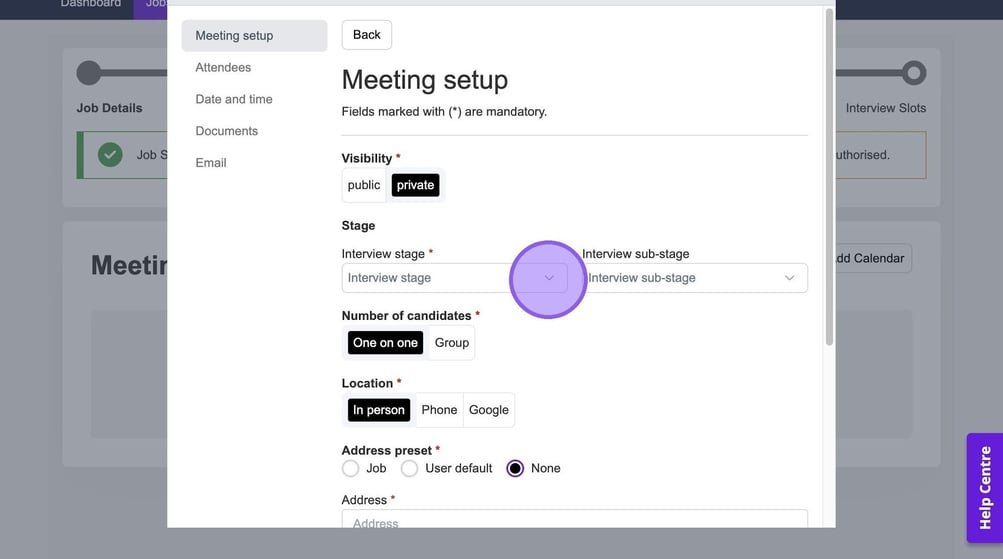Go to the Attendees section

223,67
